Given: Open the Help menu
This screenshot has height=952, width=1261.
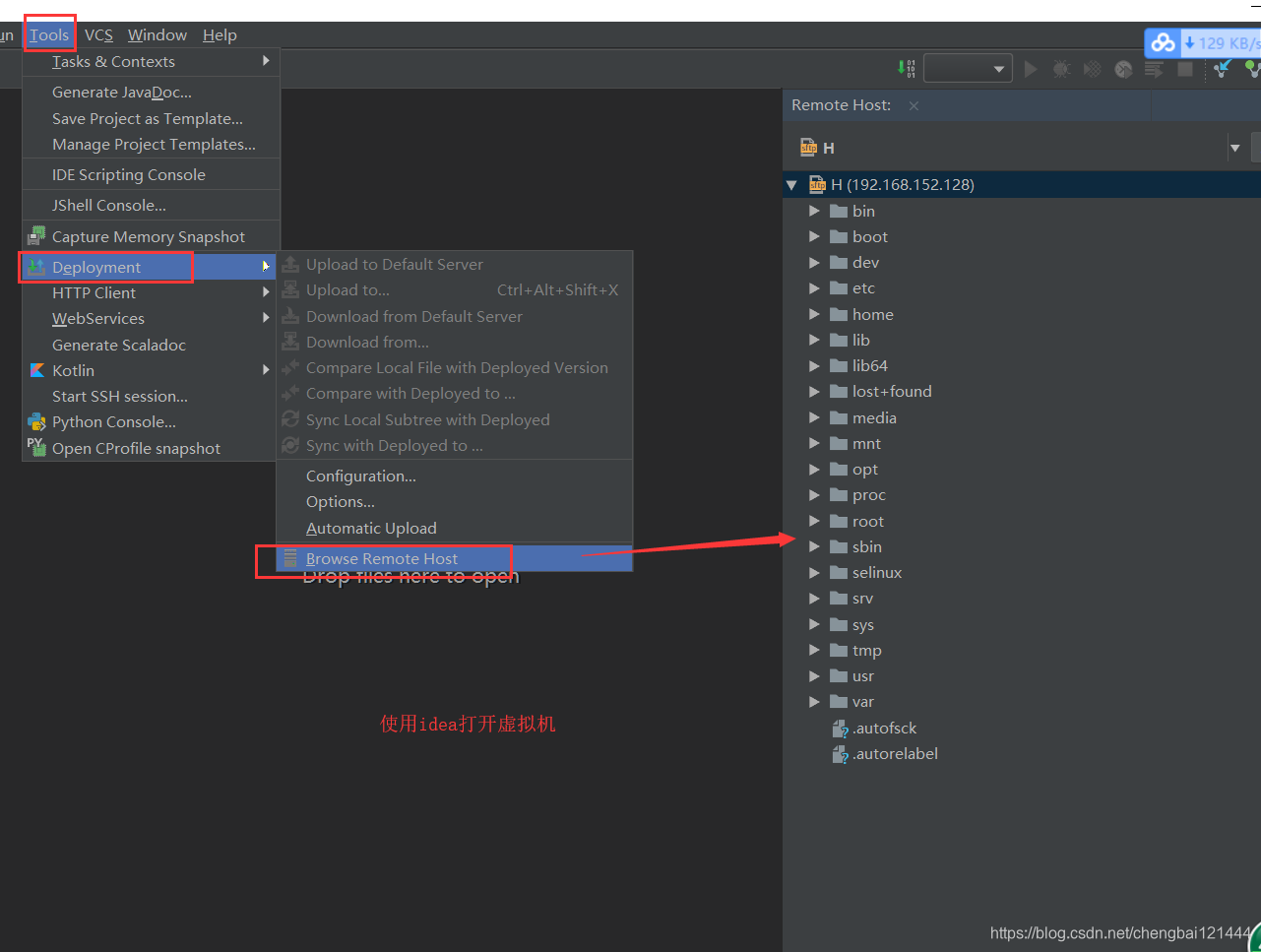Looking at the screenshot, I should coord(220,35).
